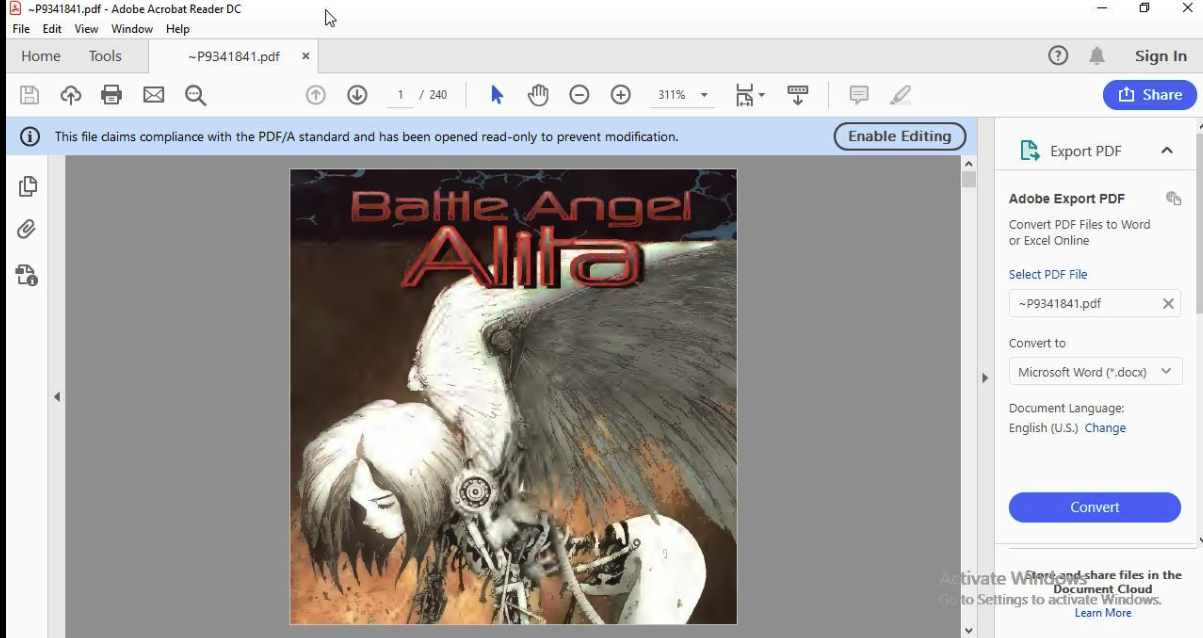Open the Attachments paperclip panel
Viewport: 1203px width, 638px height.
[x=27, y=229]
